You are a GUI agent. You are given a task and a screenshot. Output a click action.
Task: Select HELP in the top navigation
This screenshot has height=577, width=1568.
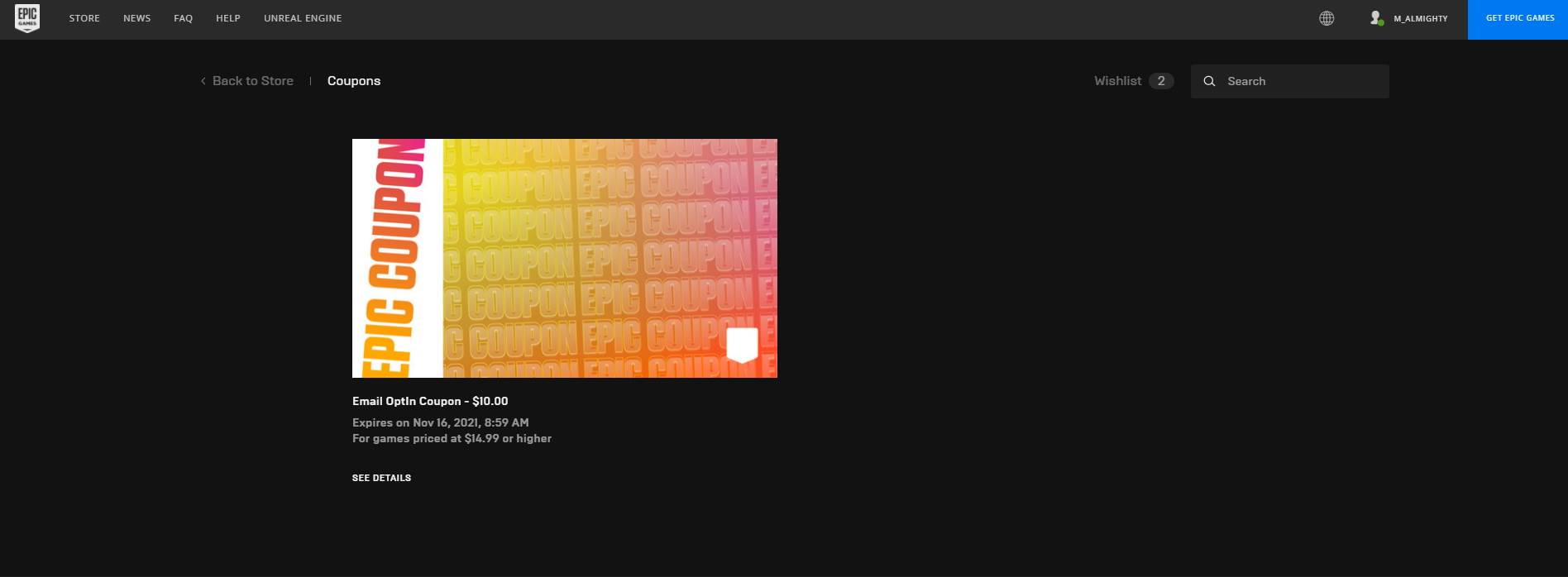pyautogui.click(x=228, y=18)
